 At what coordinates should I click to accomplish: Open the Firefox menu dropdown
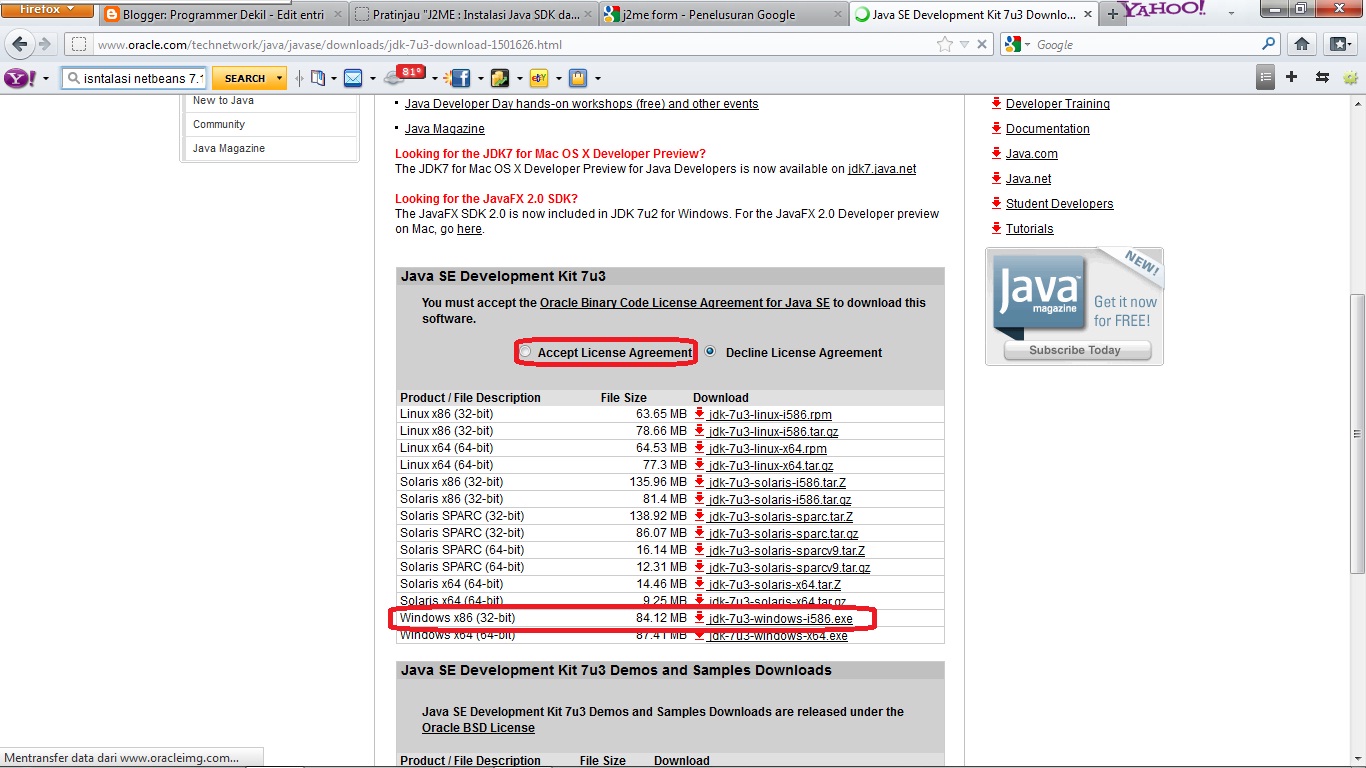(x=48, y=9)
